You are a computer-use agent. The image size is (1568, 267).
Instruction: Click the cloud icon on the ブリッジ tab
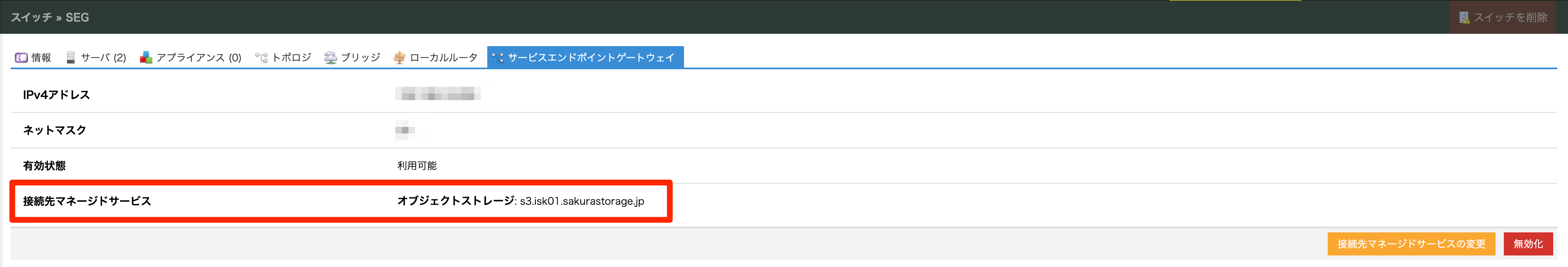click(x=330, y=57)
